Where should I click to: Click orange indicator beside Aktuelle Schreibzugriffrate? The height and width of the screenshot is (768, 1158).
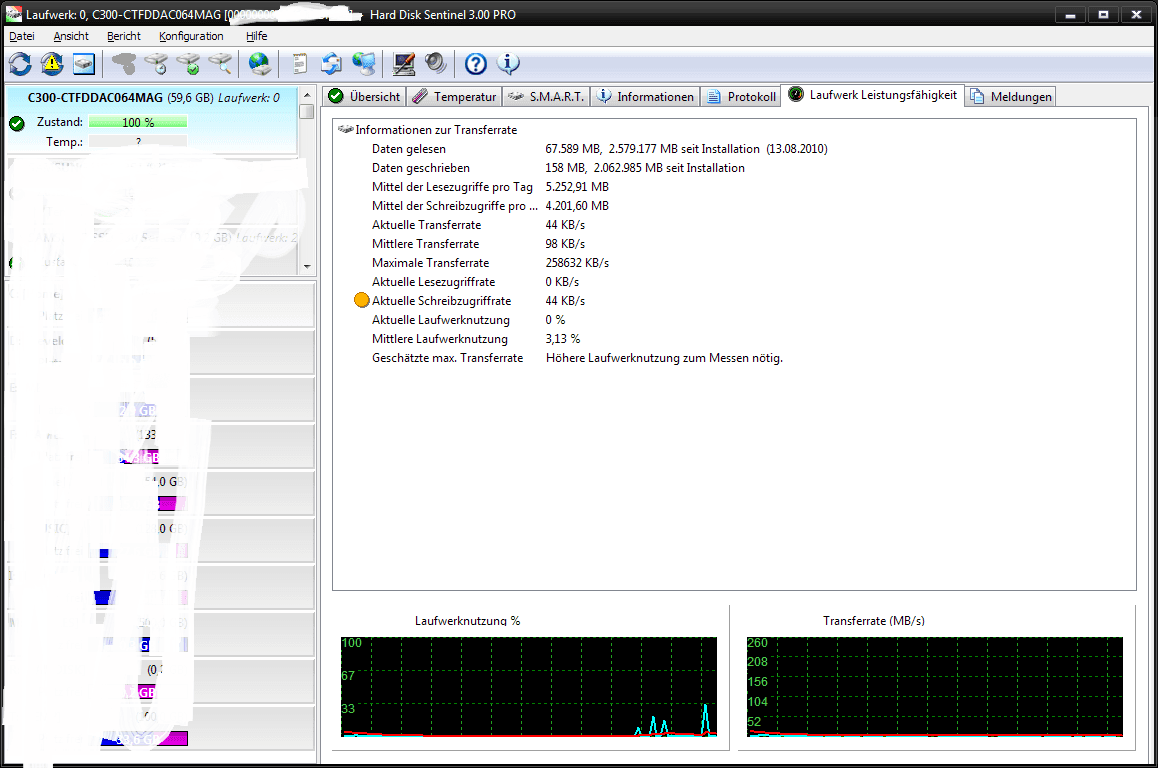(x=361, y=301)
